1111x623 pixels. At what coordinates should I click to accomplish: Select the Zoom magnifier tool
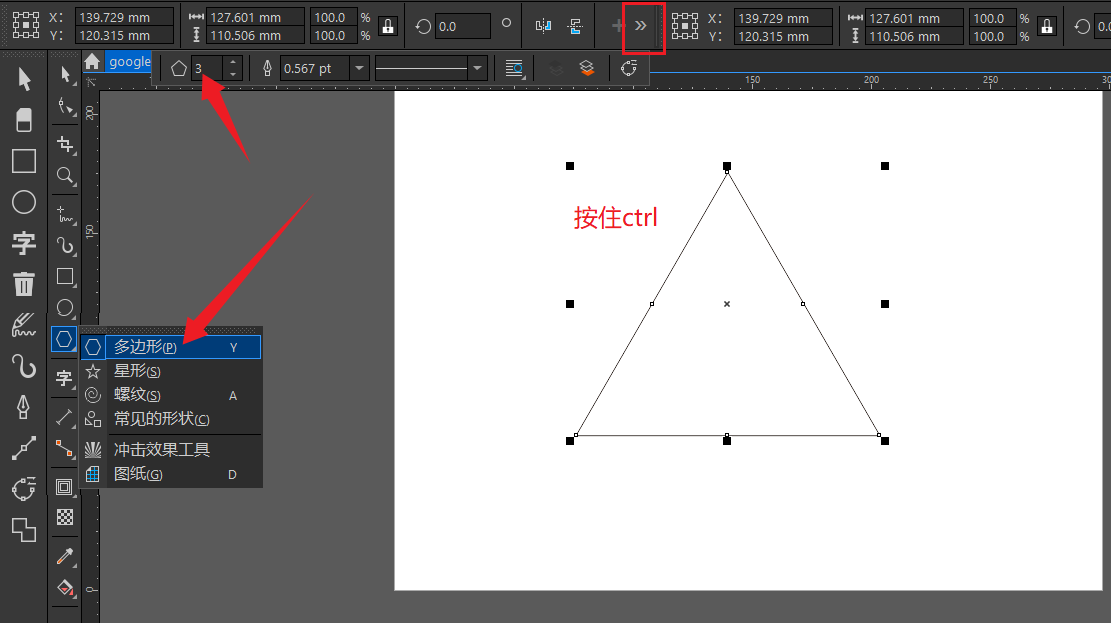[x=65, y=175]
